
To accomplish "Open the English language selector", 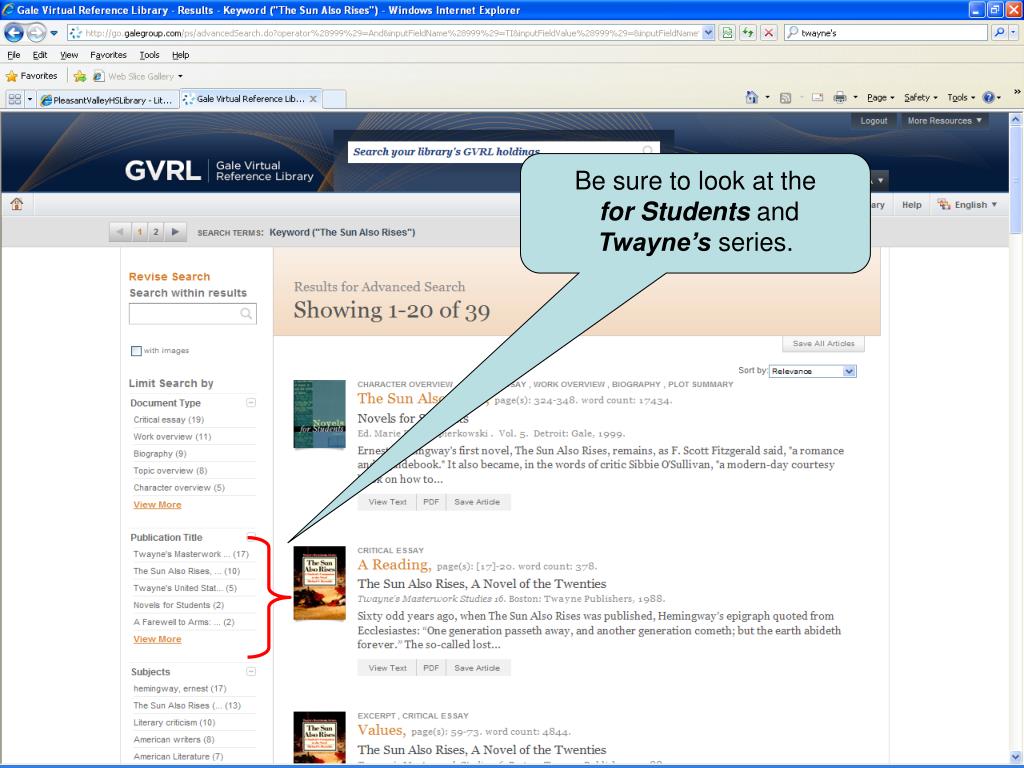I will click(x=968, y=204).
